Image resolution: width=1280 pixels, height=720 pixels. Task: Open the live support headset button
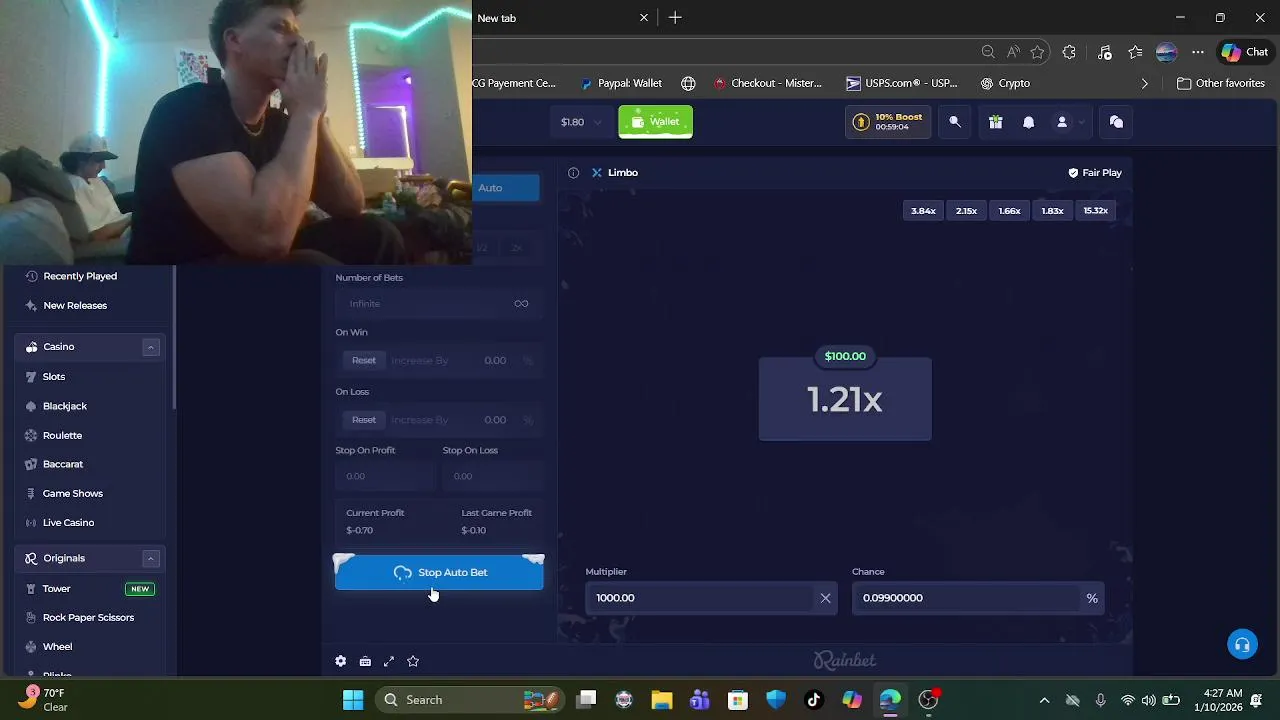[1242, 644]
